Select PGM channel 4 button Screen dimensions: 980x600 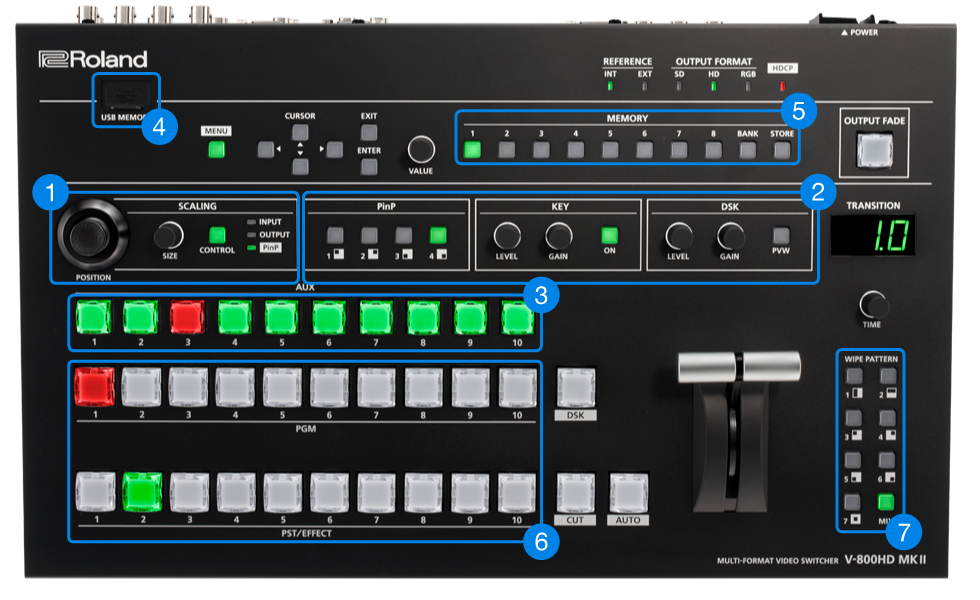pyautogui.click(x=235, y=388)
